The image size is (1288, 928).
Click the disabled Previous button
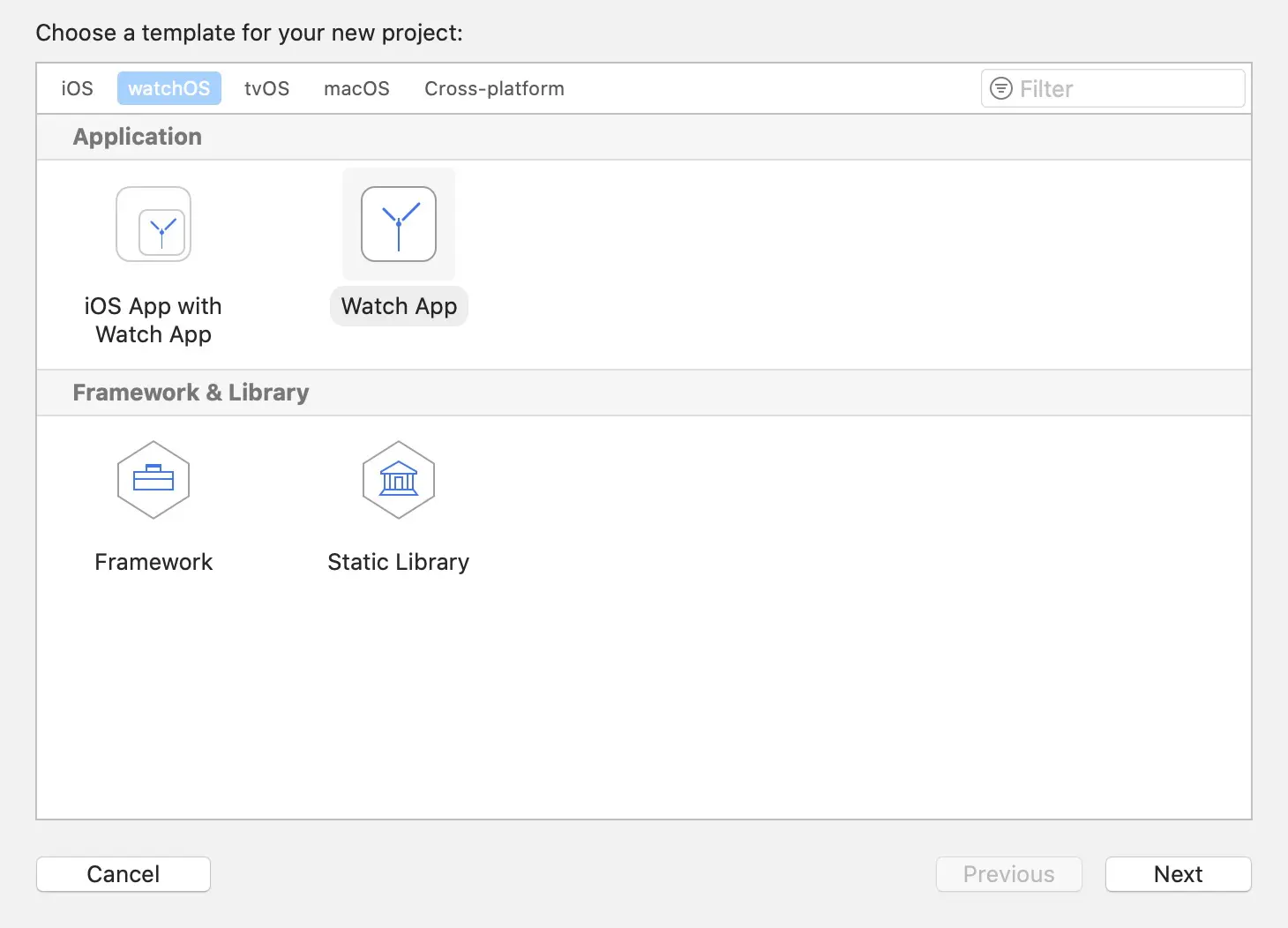1009,874
